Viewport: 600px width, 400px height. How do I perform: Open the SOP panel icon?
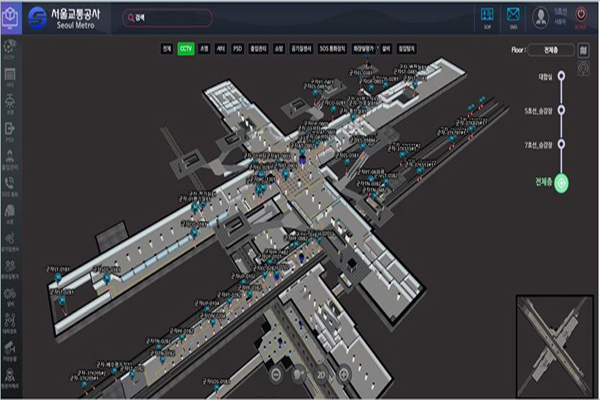487,16
